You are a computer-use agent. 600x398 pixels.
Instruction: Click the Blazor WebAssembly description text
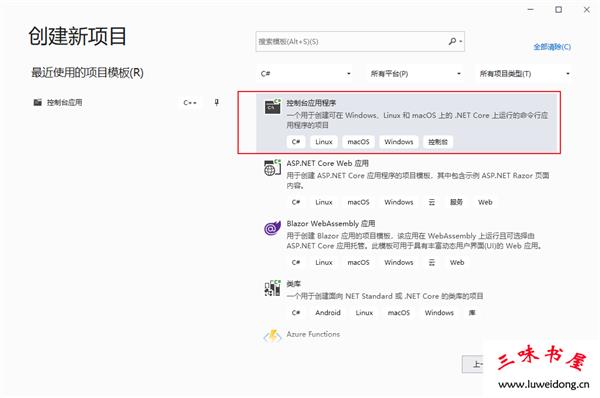(414, 241)
